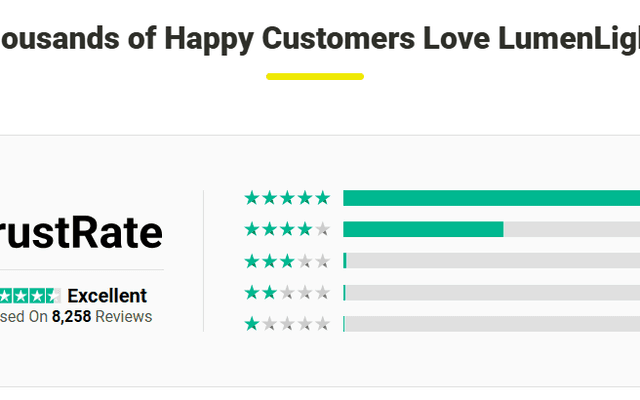Screen dimensions: 640x400
Task: Click the gray fifth star in four-star row
Action: (322, 229)
